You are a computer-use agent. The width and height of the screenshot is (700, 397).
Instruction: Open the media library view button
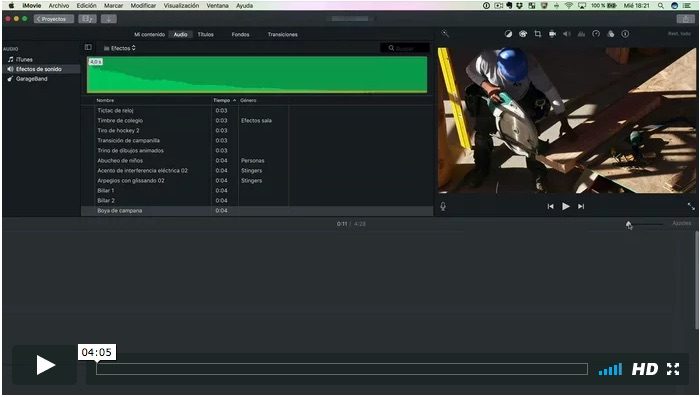(x=87, y=19)
